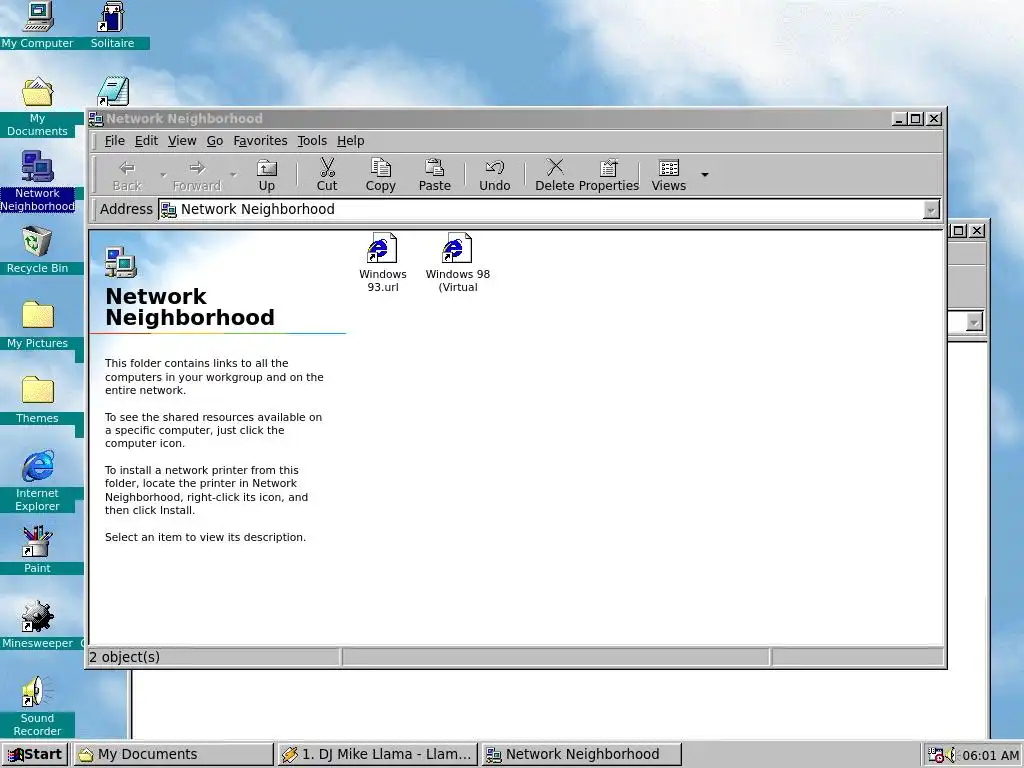Open the File menu
Screen dimensions: 1024x768
pyautogui.click(x=114, y=140)
